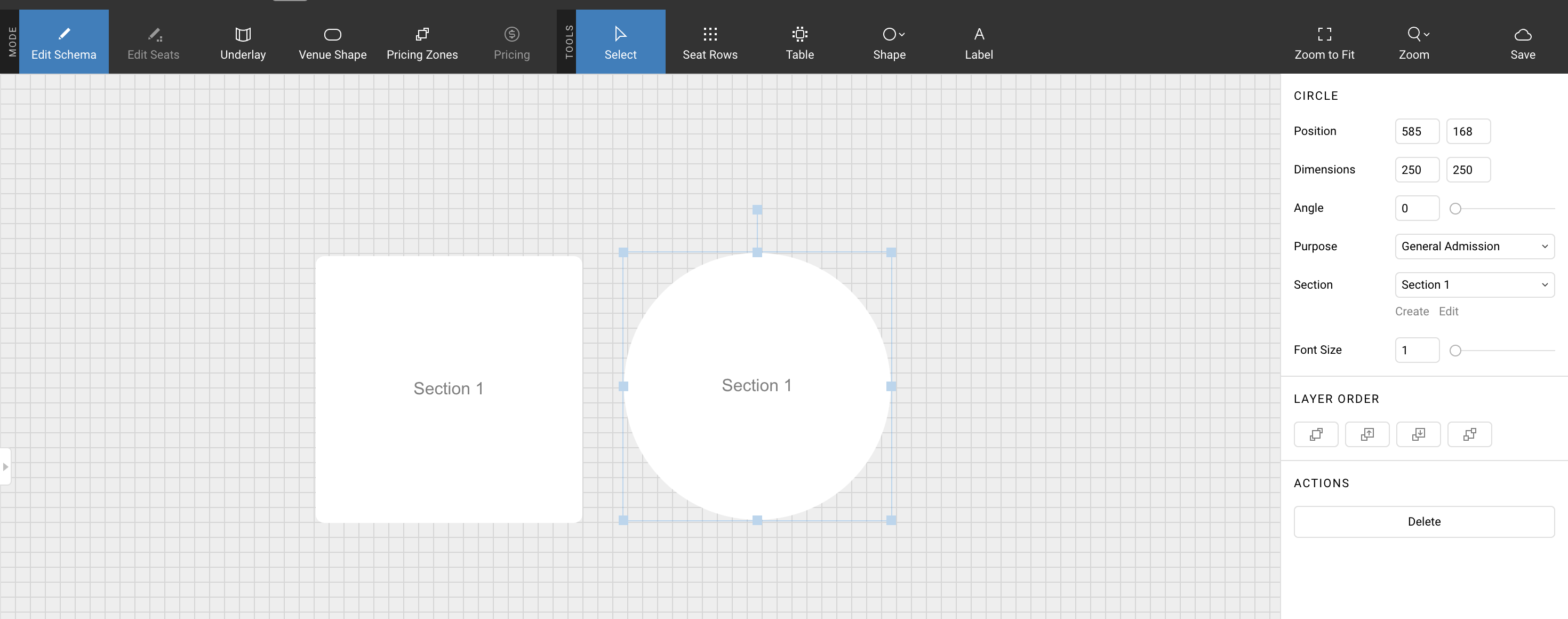Choose the Table tool
The width and height of the screenshot is (1568, 619).
799,42
